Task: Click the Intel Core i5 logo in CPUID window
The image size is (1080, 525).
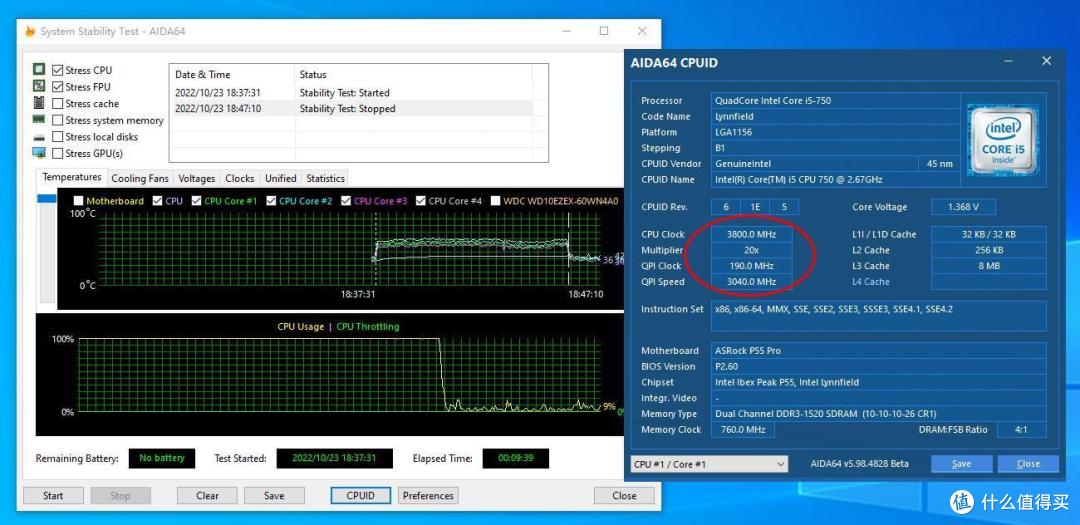Action: [1002, 138]
